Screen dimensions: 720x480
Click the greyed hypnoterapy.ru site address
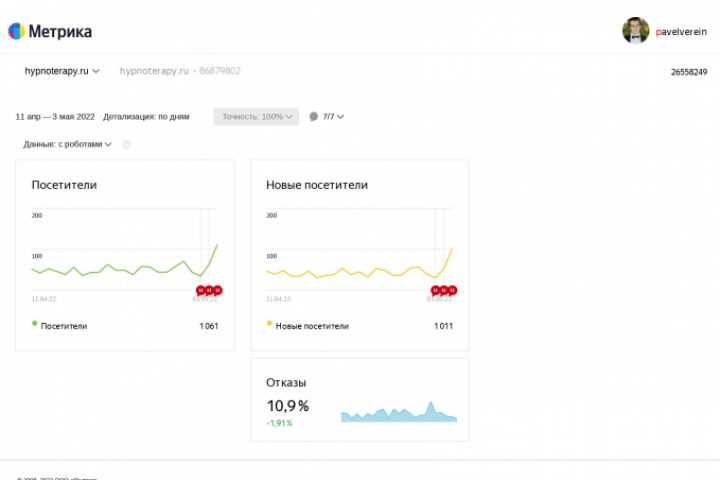click(x=154, y=71)
